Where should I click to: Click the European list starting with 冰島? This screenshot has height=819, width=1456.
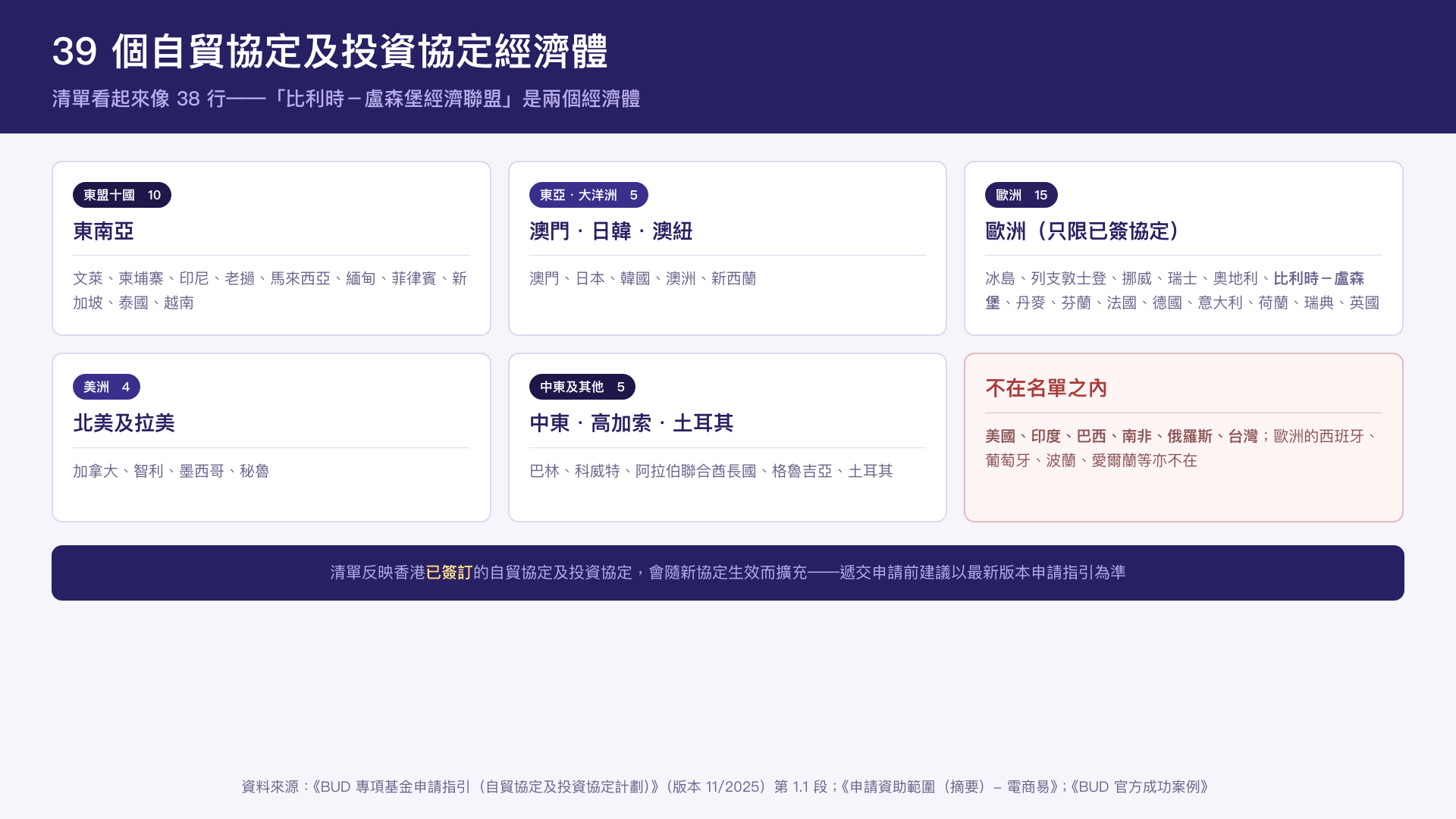tap(1182, 290)
